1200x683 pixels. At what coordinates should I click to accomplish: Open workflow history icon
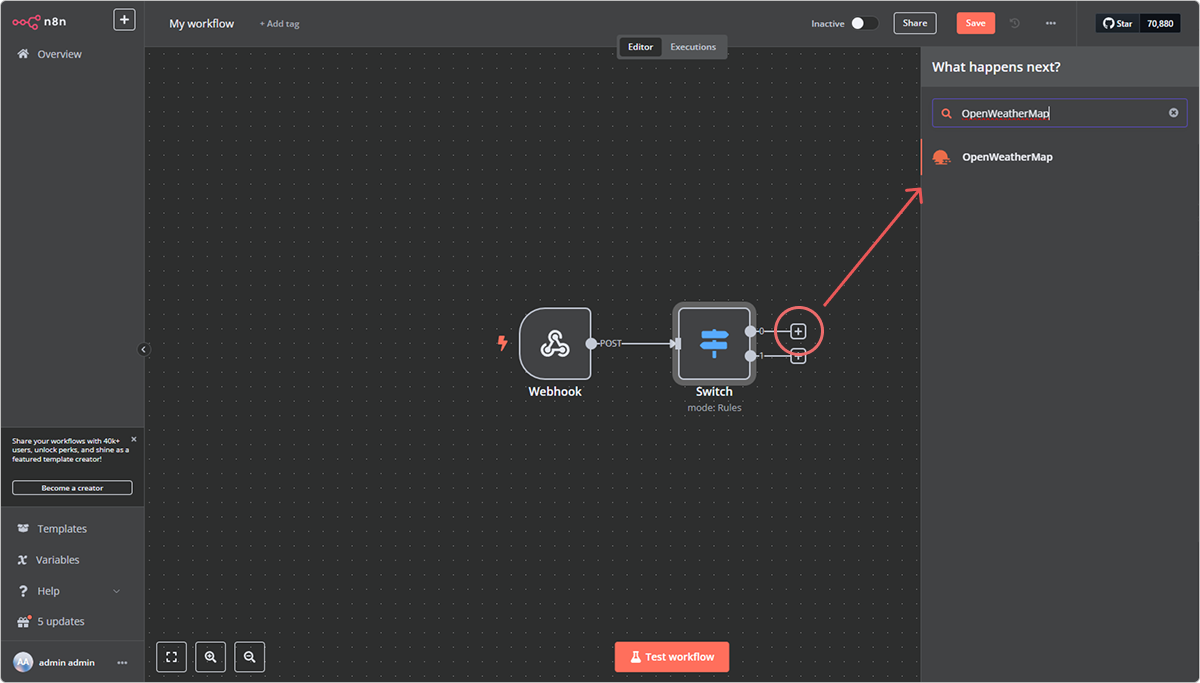click(x=1015, y=23)
